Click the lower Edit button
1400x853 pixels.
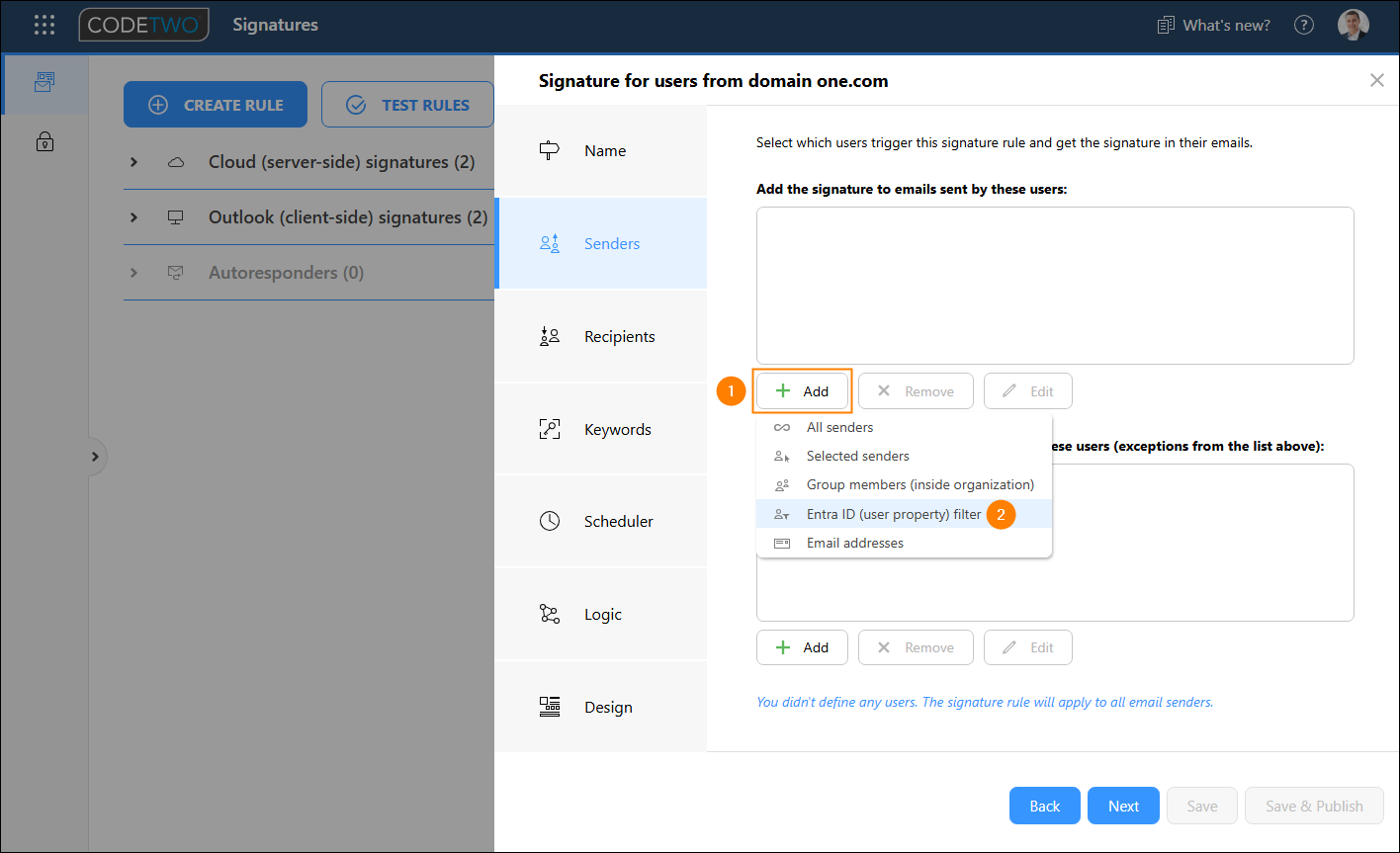point(1028,647)
